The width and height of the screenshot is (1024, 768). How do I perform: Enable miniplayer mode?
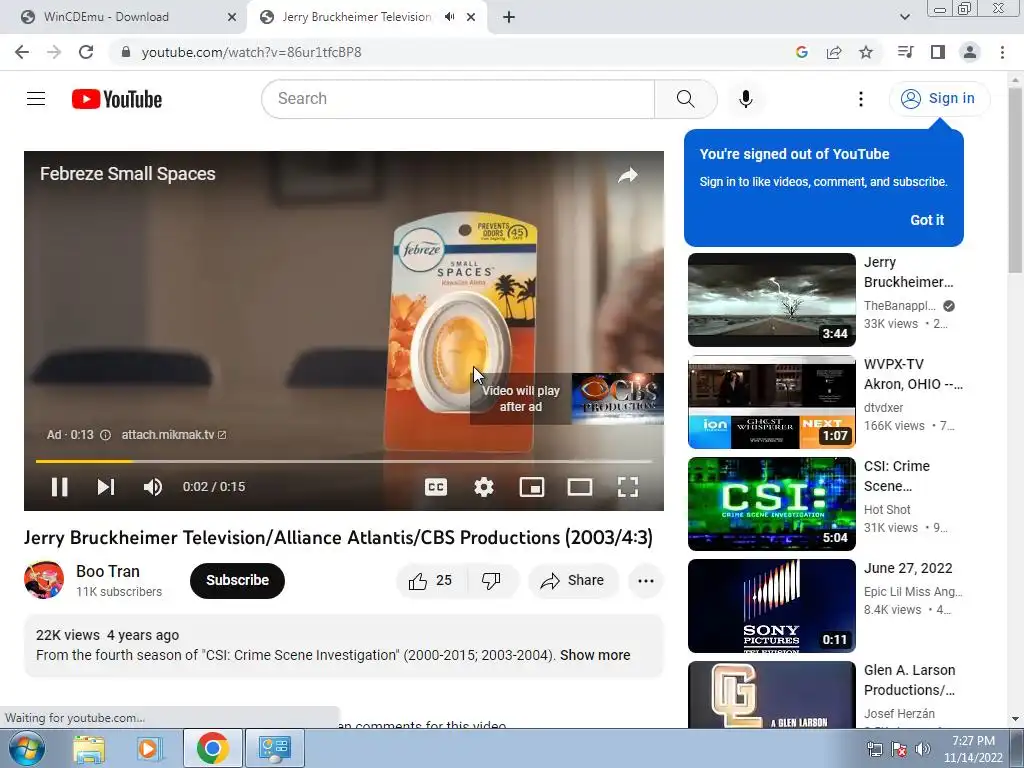(532, 487)
